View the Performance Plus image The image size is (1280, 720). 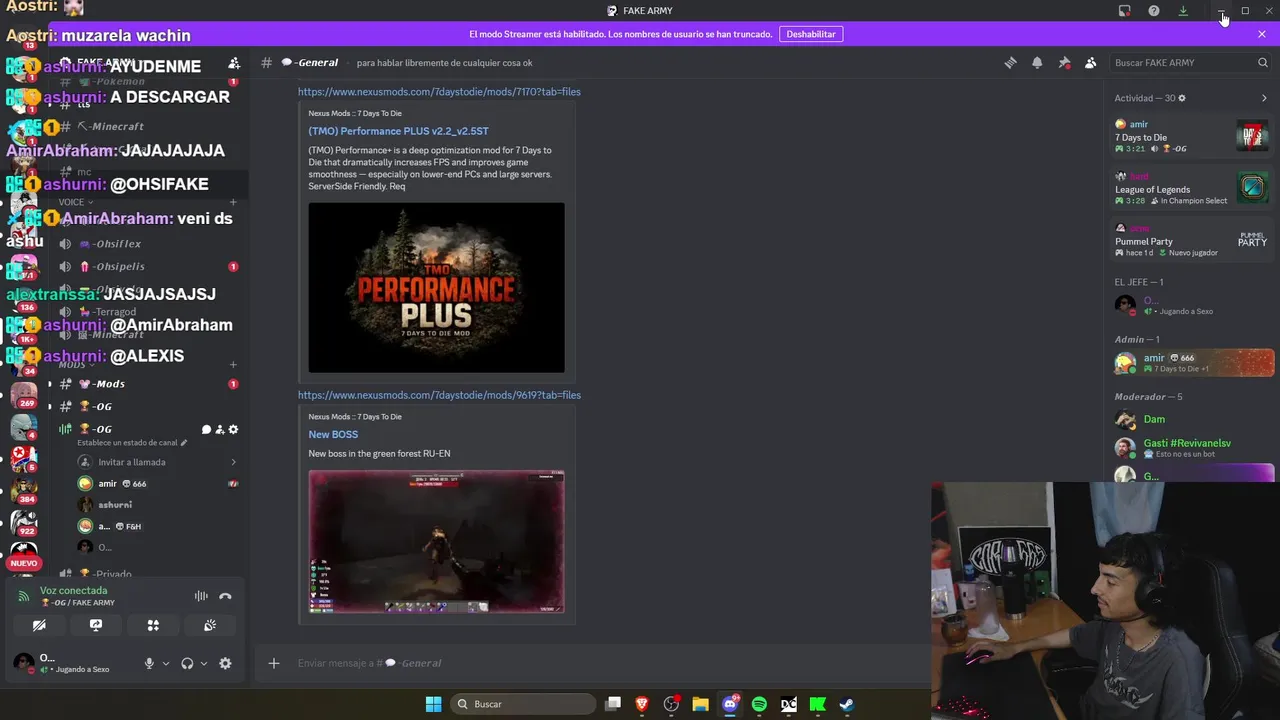[436, 288]
